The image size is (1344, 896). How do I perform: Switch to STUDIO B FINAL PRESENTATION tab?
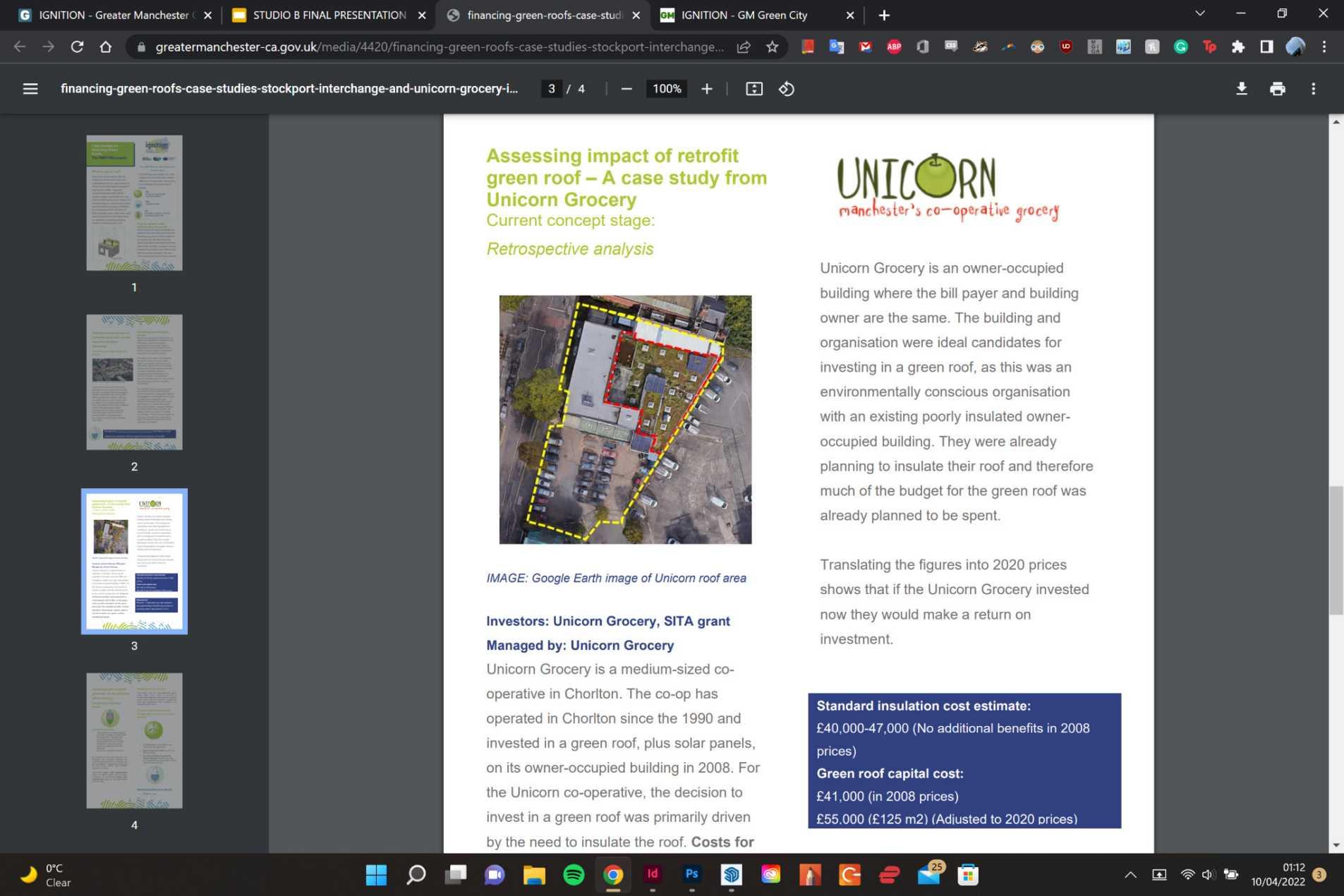(329, 15)
